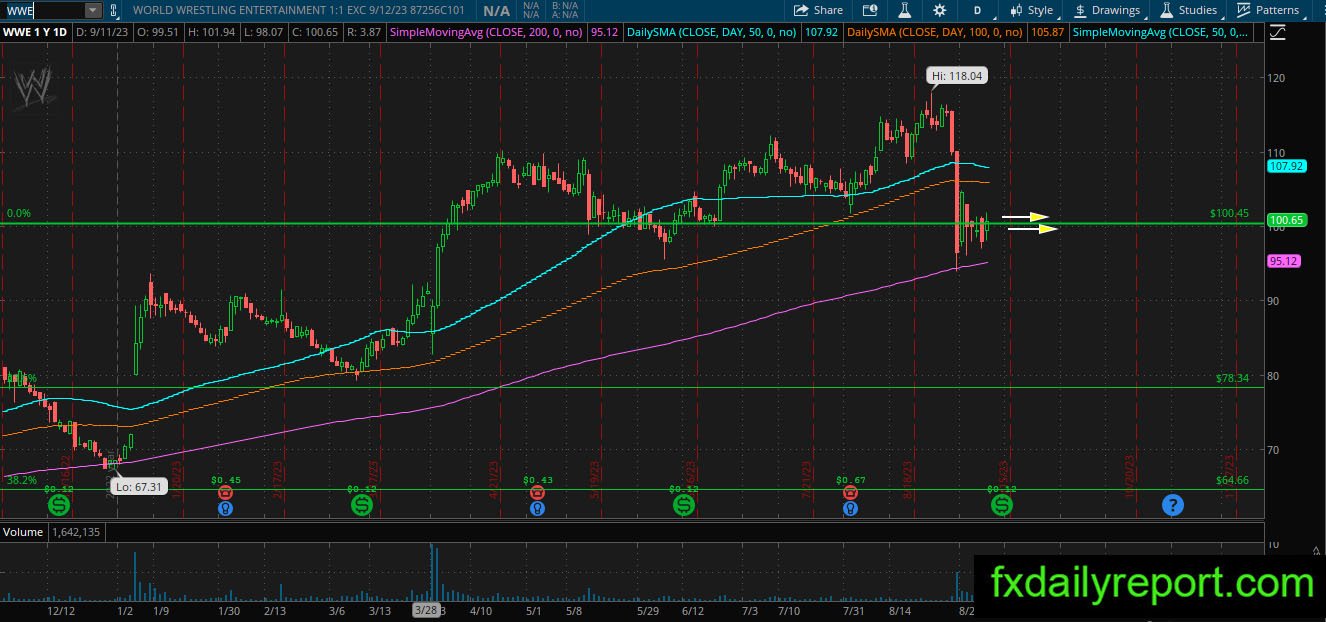The height and width of the screenshot is (622, 1326).
Task: Open chart settings gear icon
Action: tap(939, 10)
